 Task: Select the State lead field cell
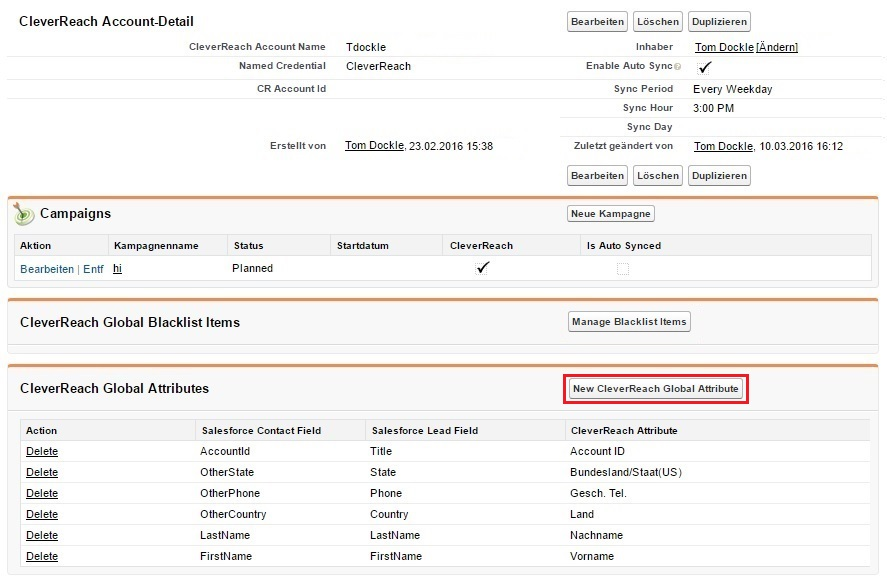point(383,472)
